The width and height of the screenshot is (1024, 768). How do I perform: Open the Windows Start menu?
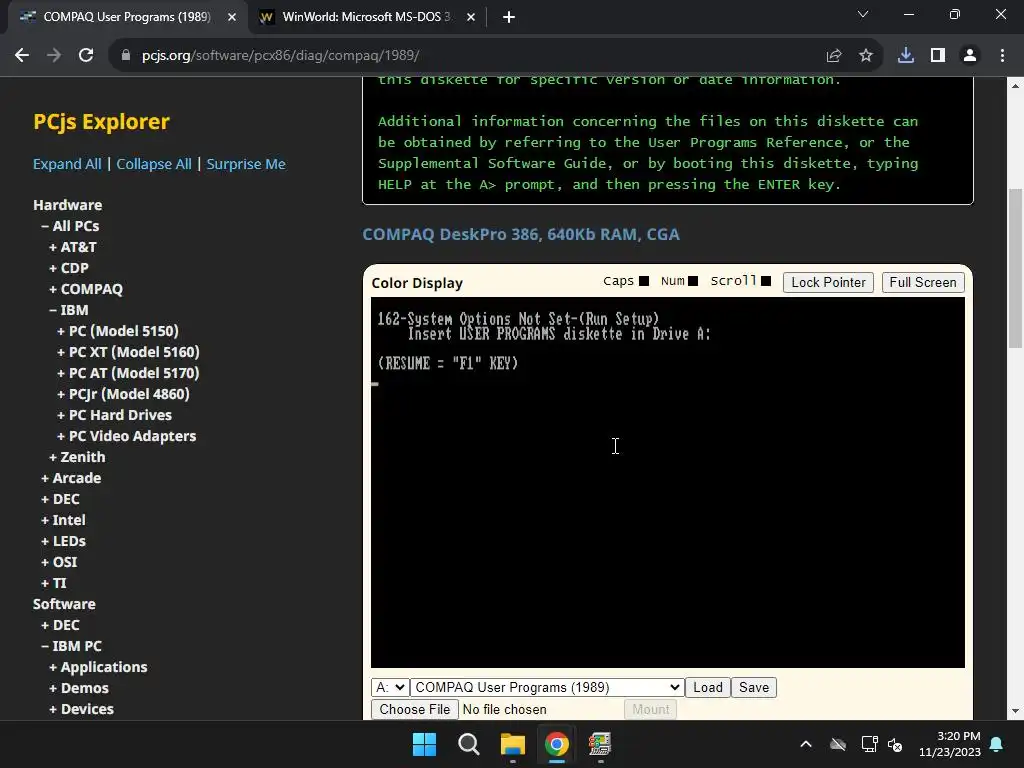click(424, 744)
